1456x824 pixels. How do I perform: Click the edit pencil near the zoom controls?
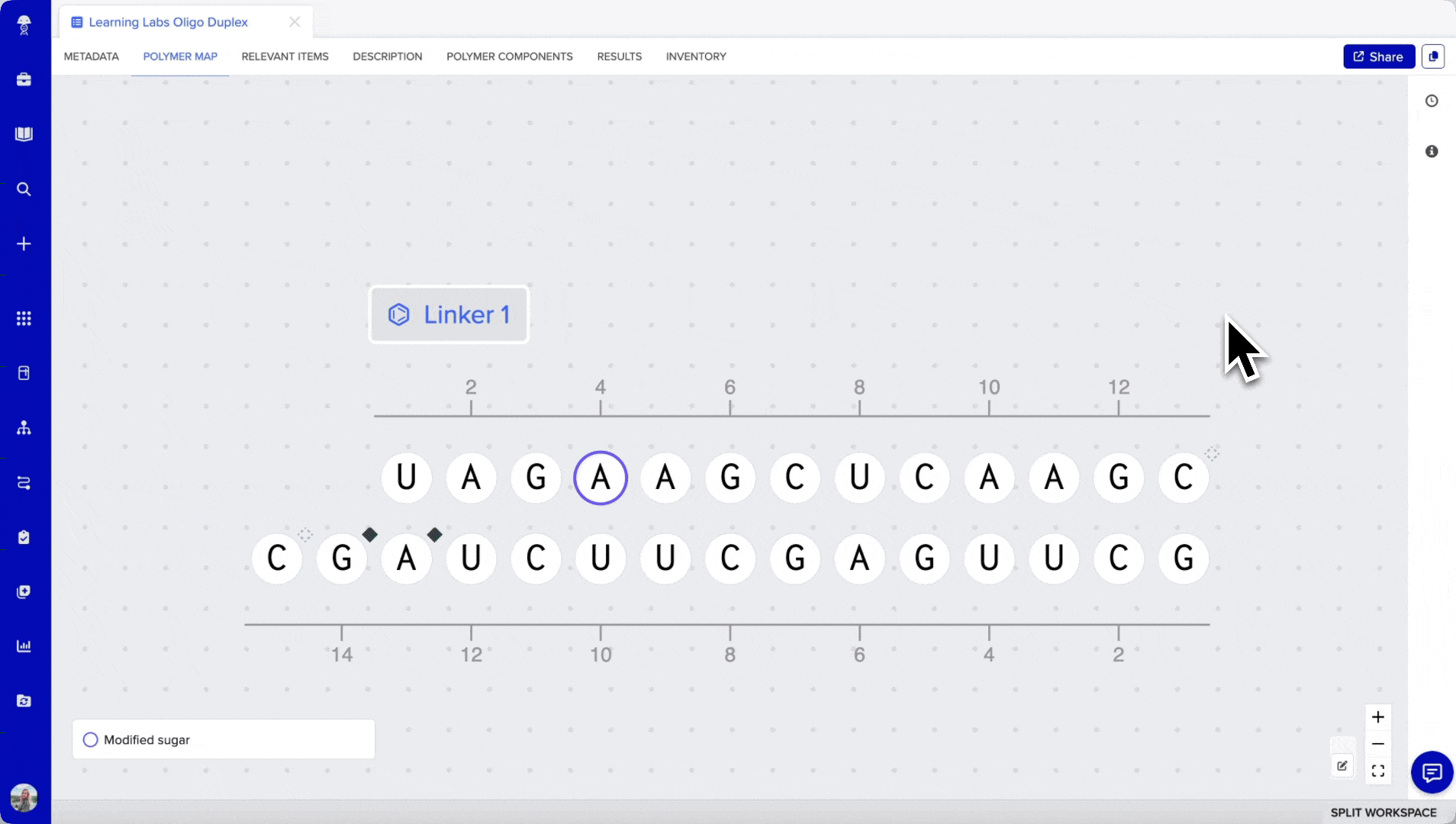[x=1342, y=766]
